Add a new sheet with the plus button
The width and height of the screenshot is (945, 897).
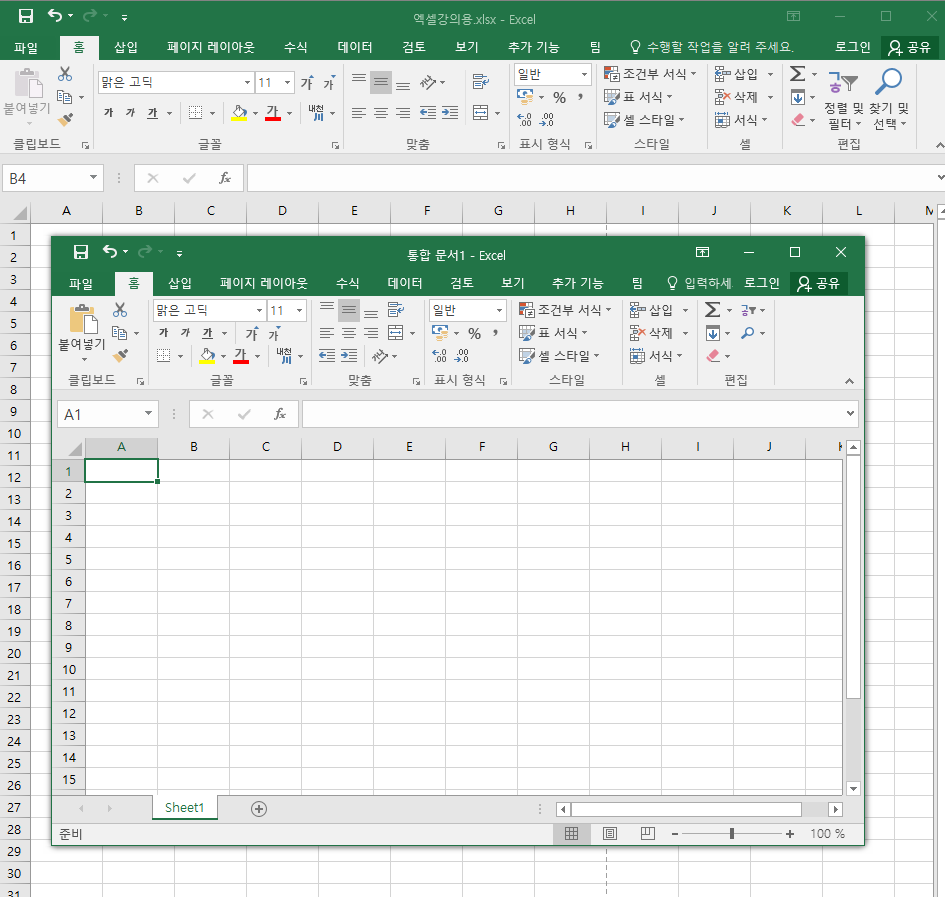pyautogui.click(x=259, y=809)
